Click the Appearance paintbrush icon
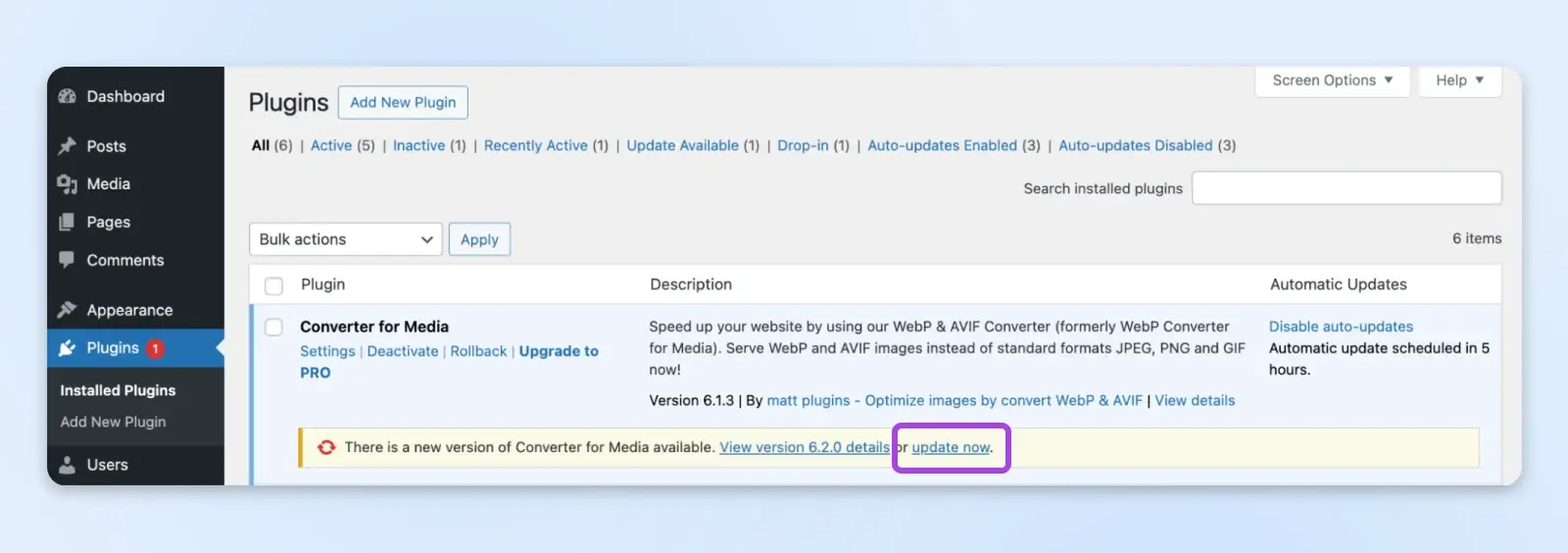This screenshot has width=1568, height=553. pos(67,310)
